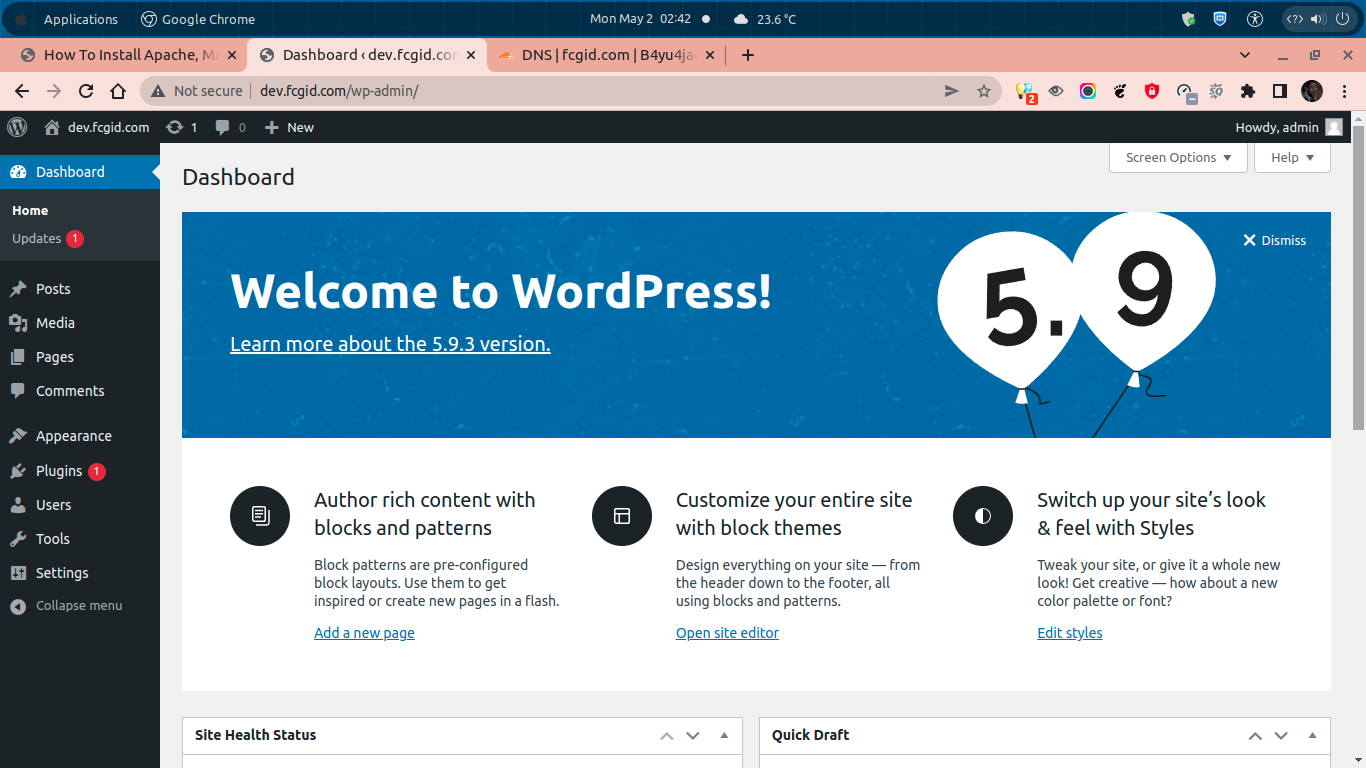This screenshot has width=1366, height=768.
Task: Click Edit styles link
Action: coord(1070,633)
